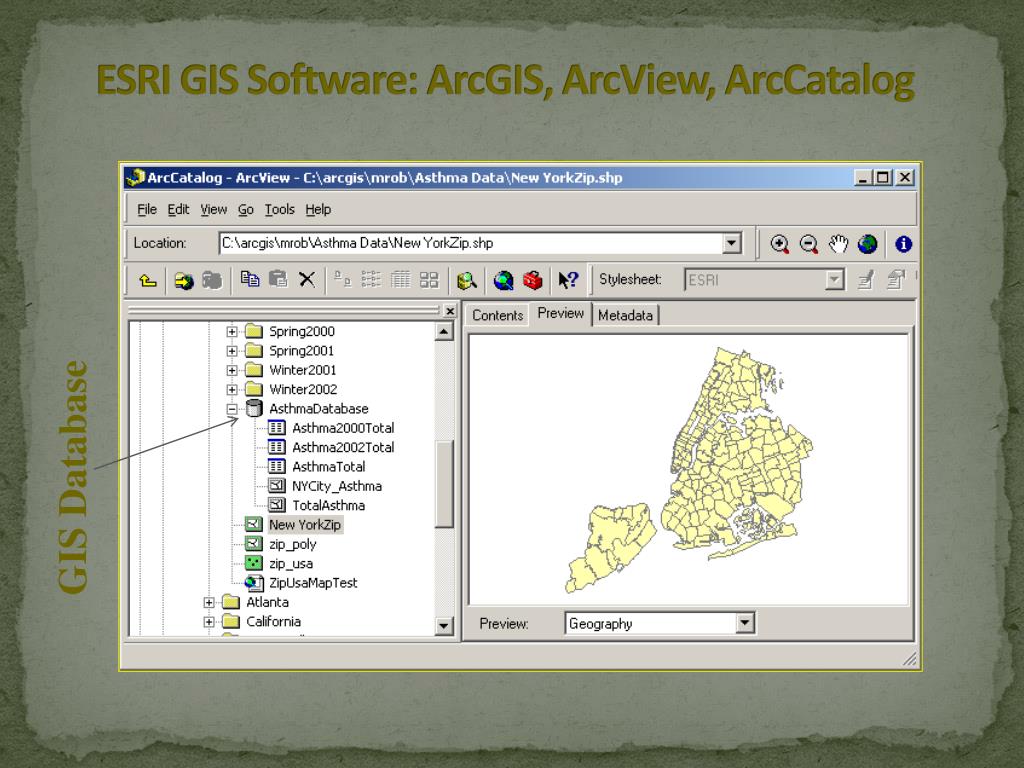
Task: Open the Tools menu
Action: 280,210
